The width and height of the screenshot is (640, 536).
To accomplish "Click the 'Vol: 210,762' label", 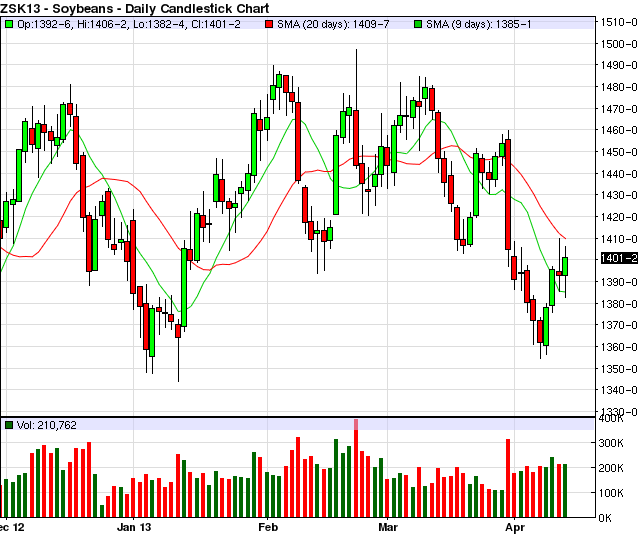I will pyautogui.click(x=47, y=425).
